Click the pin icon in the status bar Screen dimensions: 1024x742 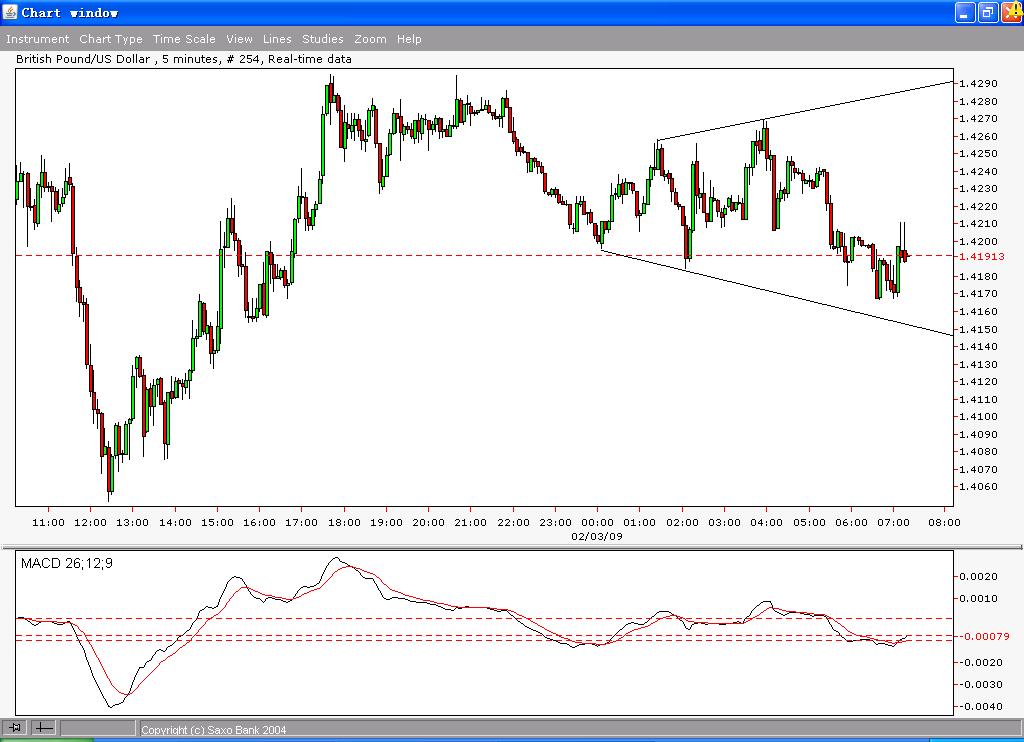pyautogui.click(x=15, y=727)
